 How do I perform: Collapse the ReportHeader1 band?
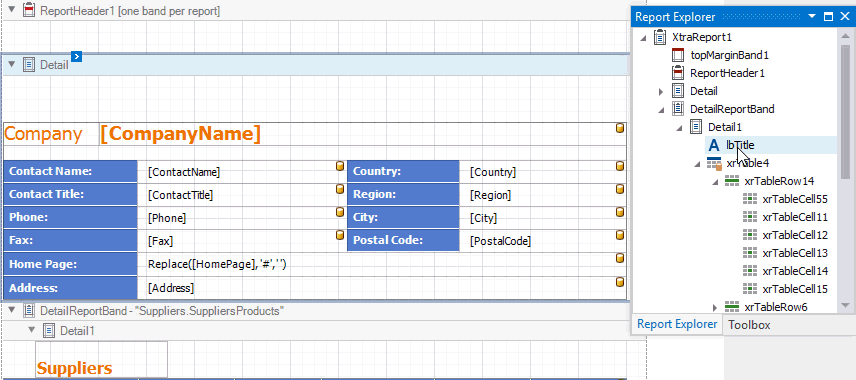pyautogui.click(x=11, y=10)
